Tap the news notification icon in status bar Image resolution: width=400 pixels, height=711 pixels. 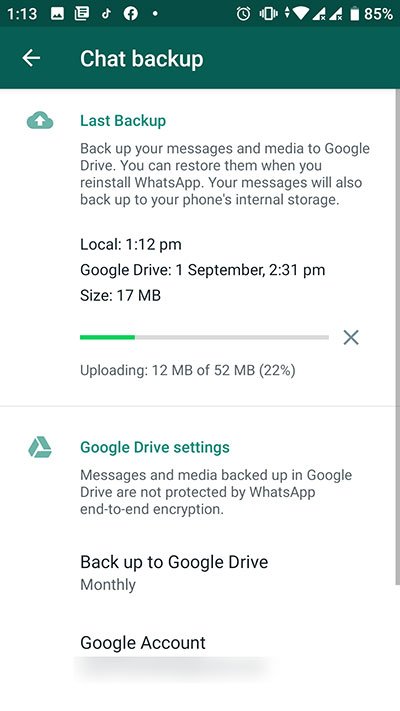(x=82, y=14)
